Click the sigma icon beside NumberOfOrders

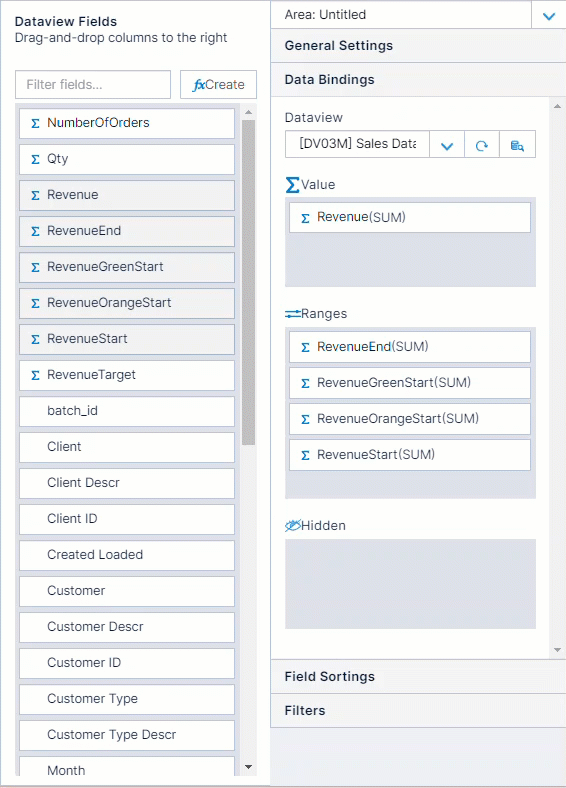(x=35, y=123)
